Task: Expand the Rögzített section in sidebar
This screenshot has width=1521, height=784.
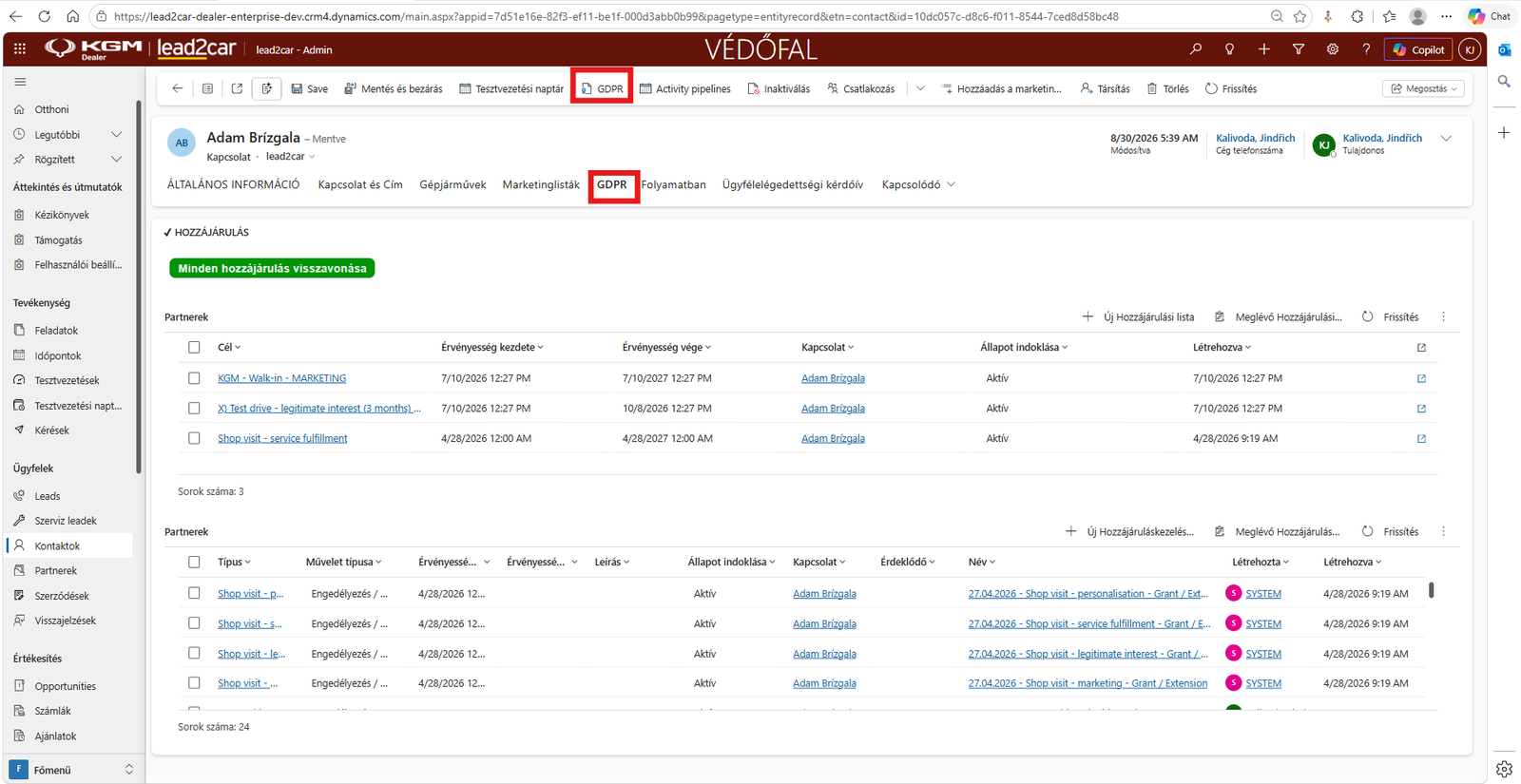Action: pyautogui.click(x=116, y=160)
